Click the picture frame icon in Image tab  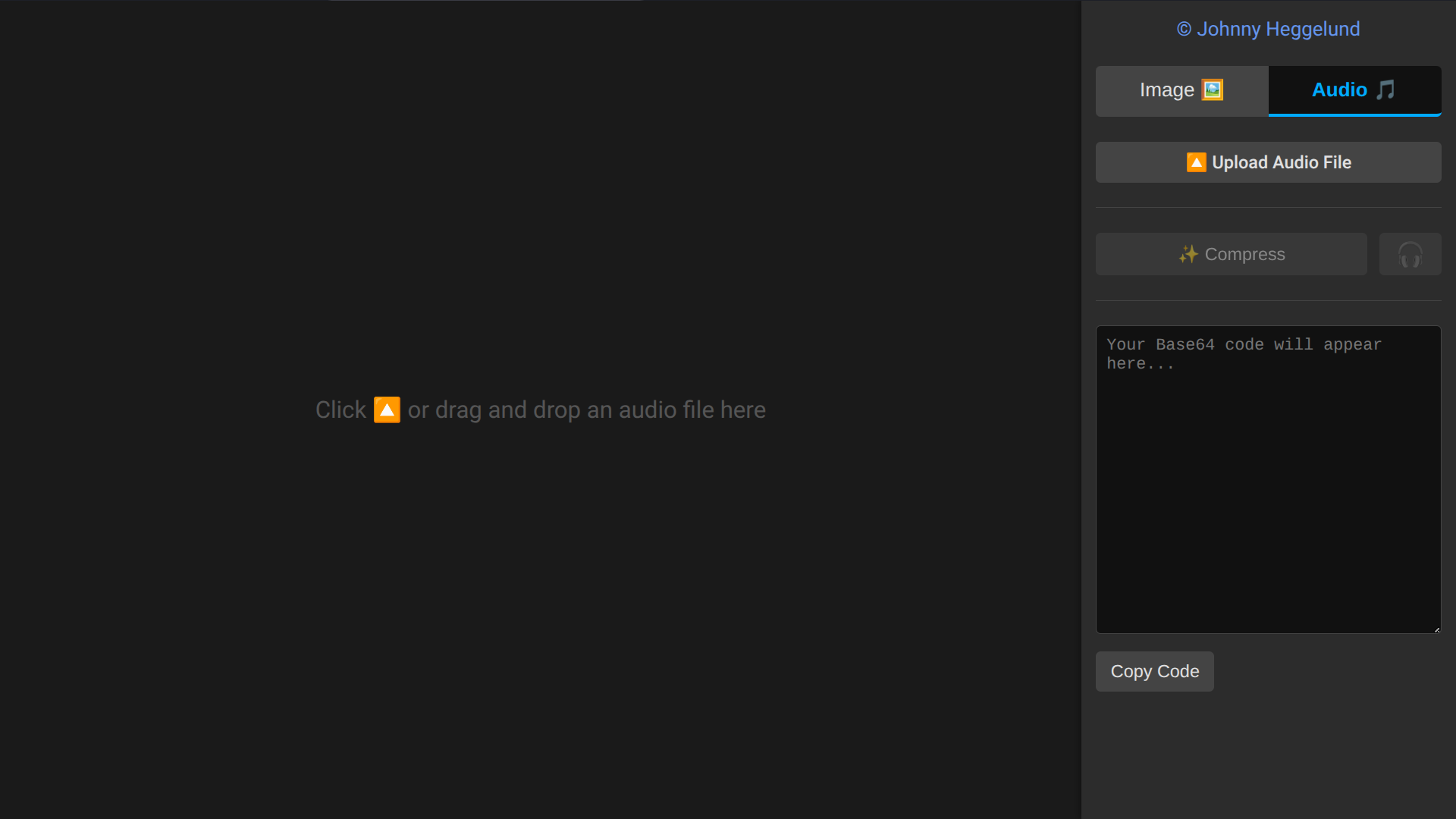(1213, 89)
